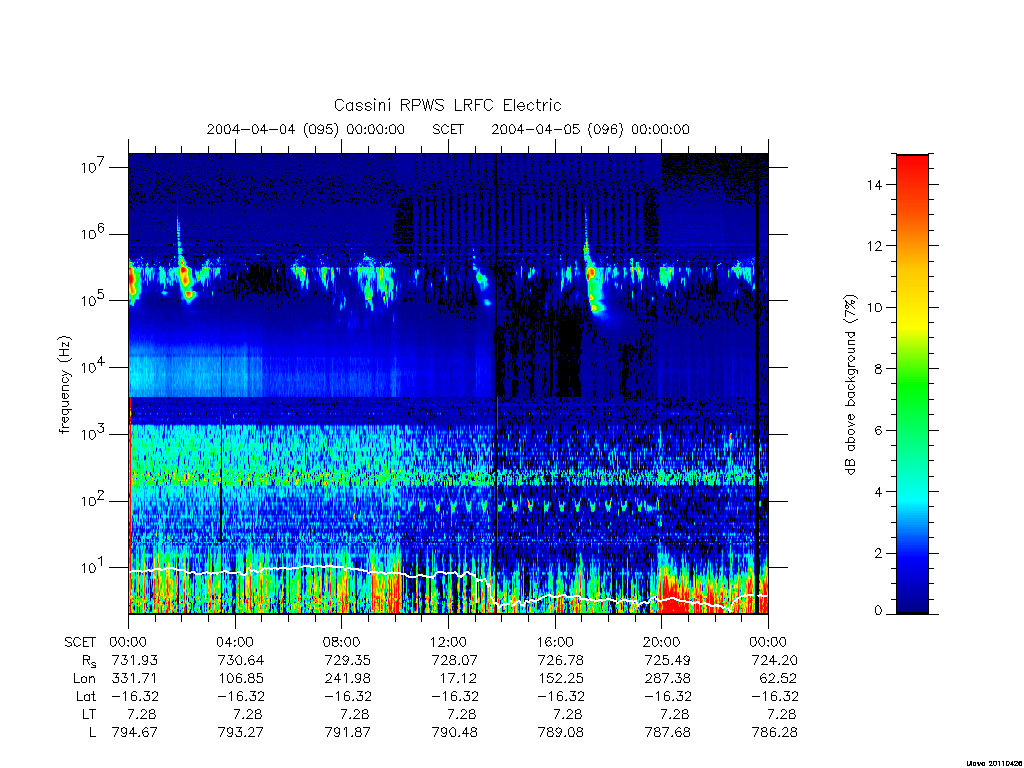This screenshot has width=1024, height=768.
Task: Click the frequency (Hz) axis label
Action: (x=64, y=385)
